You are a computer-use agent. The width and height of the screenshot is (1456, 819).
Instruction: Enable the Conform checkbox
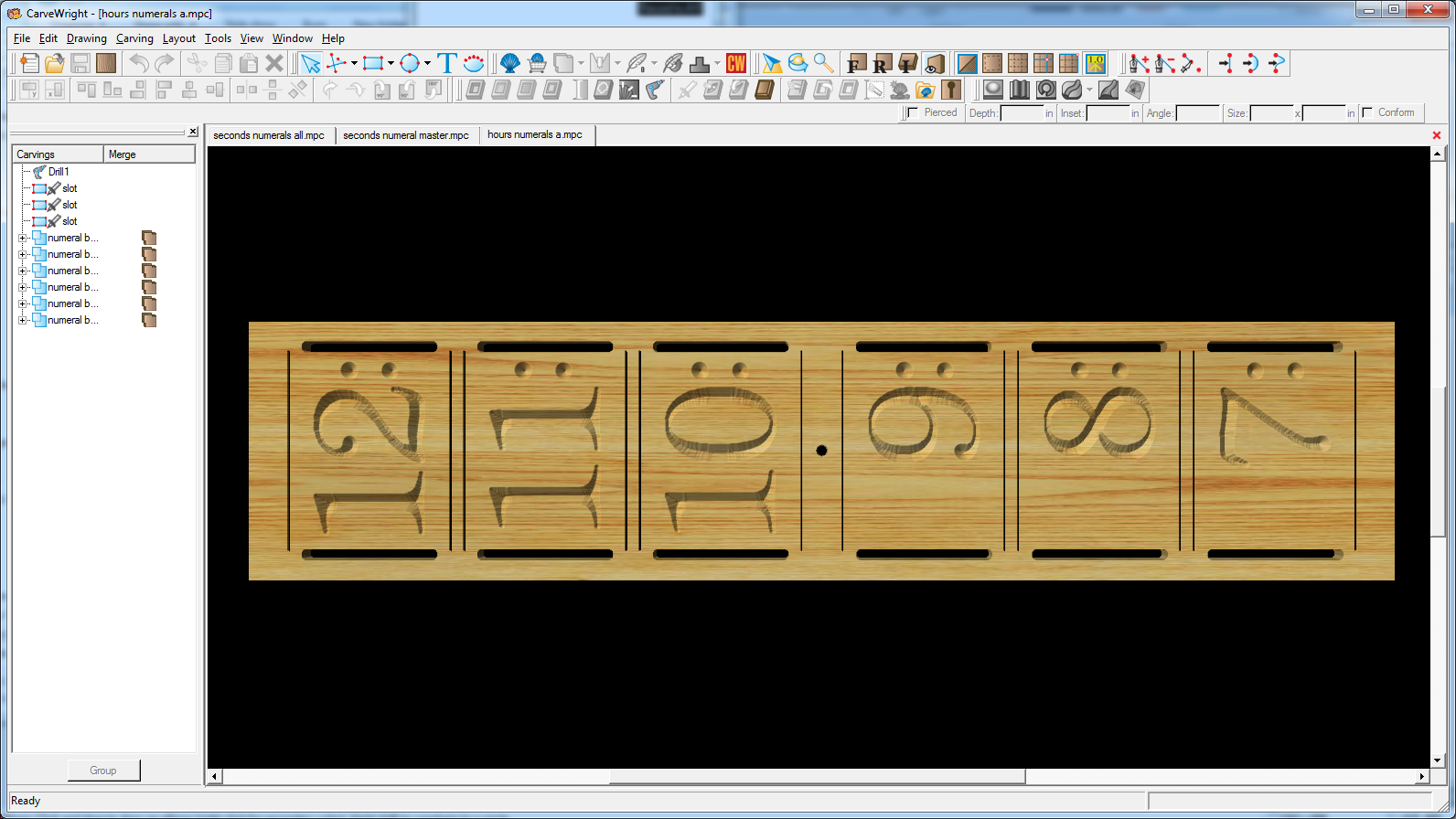pyautogui.click(x=1367, y=112)
